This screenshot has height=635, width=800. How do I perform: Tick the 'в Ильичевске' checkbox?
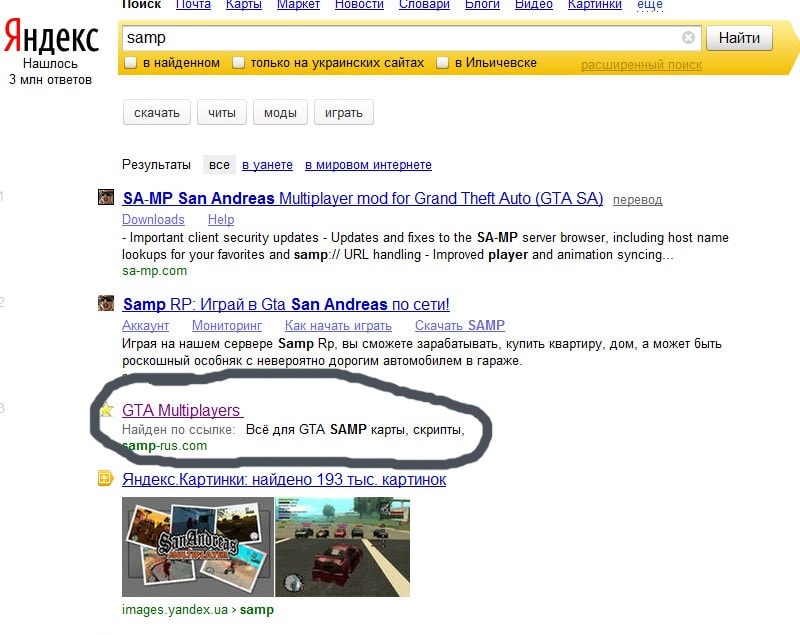[442, 63]
